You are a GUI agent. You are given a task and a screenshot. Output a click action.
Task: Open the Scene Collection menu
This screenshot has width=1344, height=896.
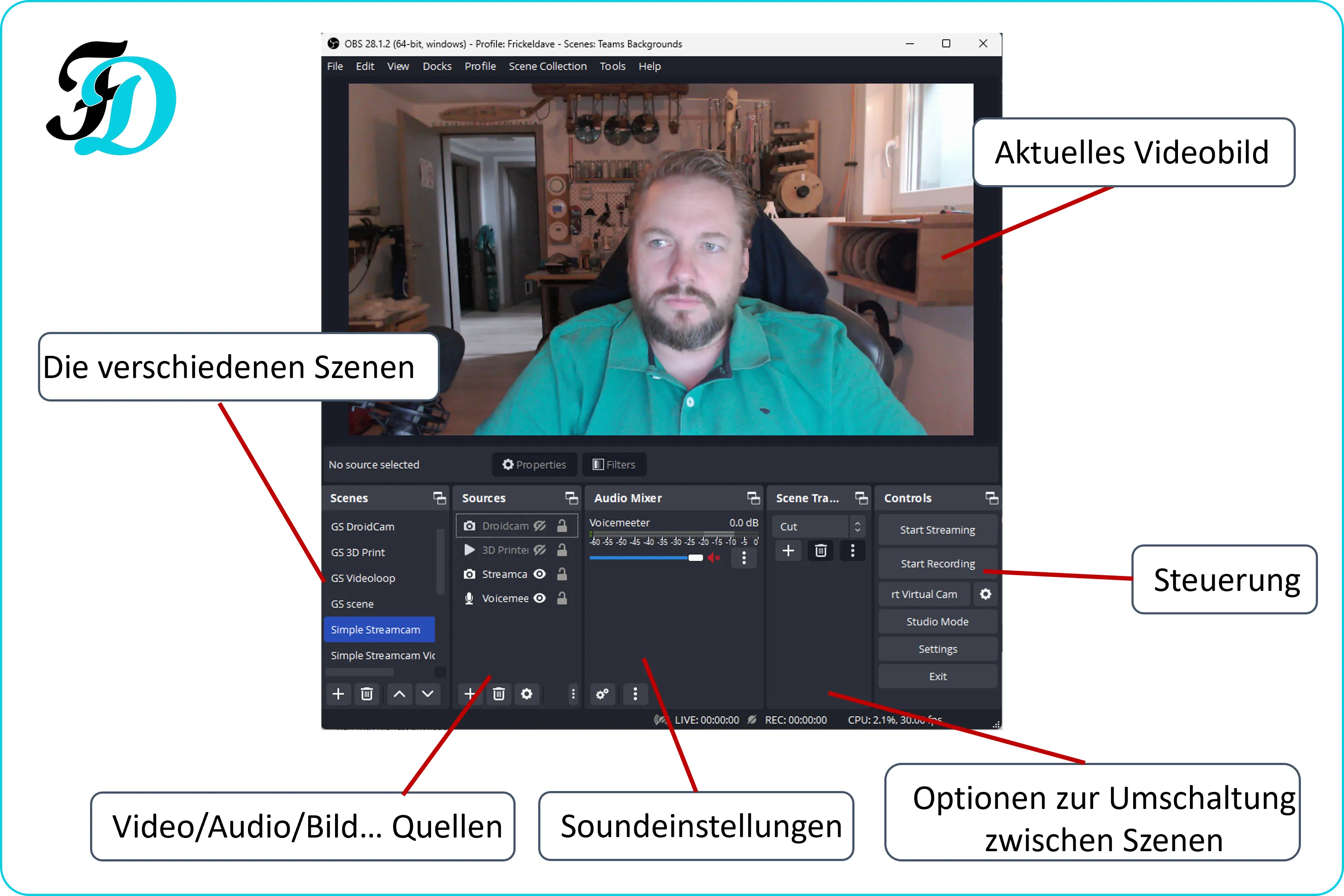click(x=548, y=66)
